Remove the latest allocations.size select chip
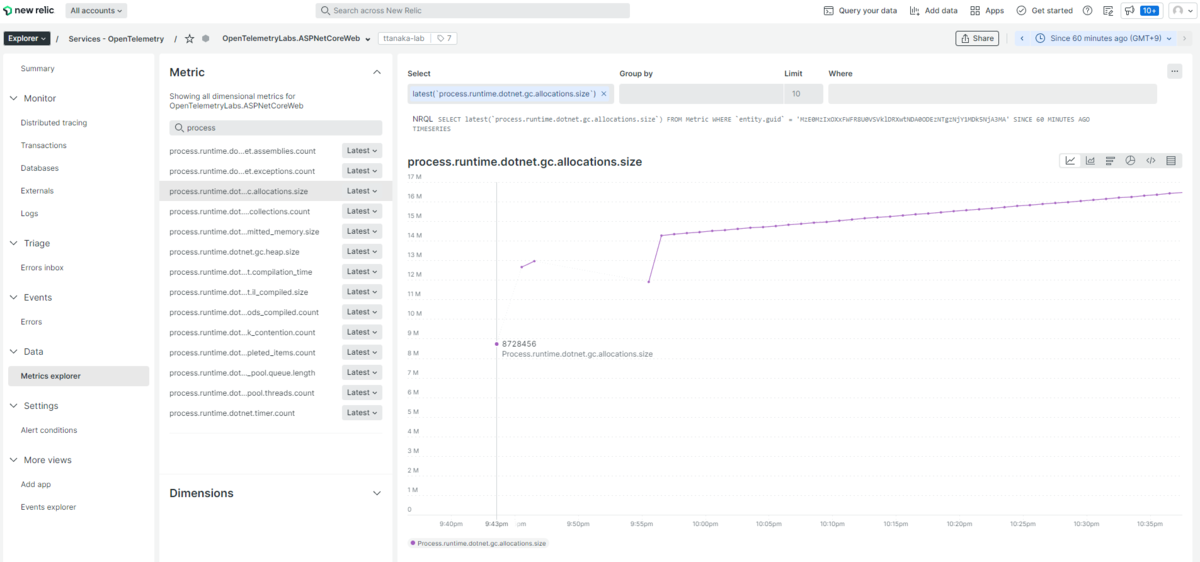The width and height of the screenshot is (1200, 562). (603, 93)
